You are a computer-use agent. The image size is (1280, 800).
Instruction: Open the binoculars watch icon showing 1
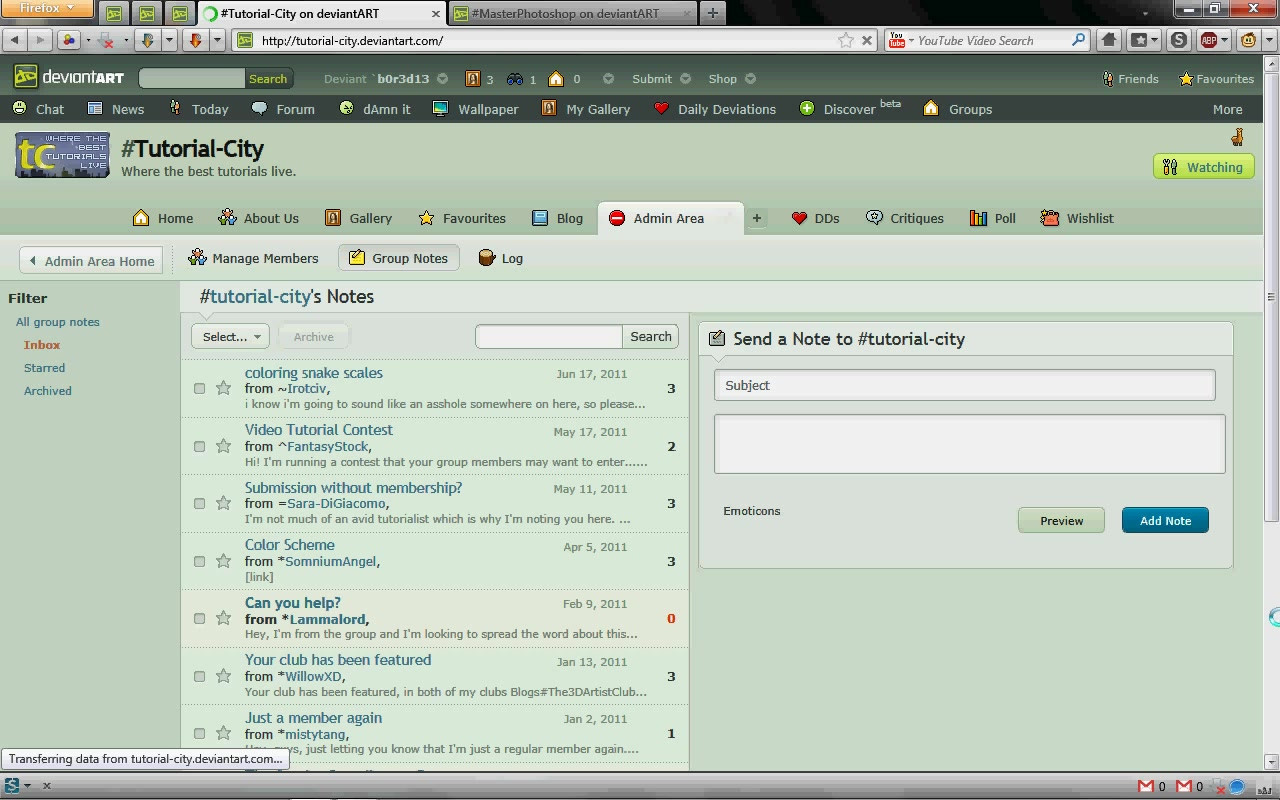pos(515,78)
